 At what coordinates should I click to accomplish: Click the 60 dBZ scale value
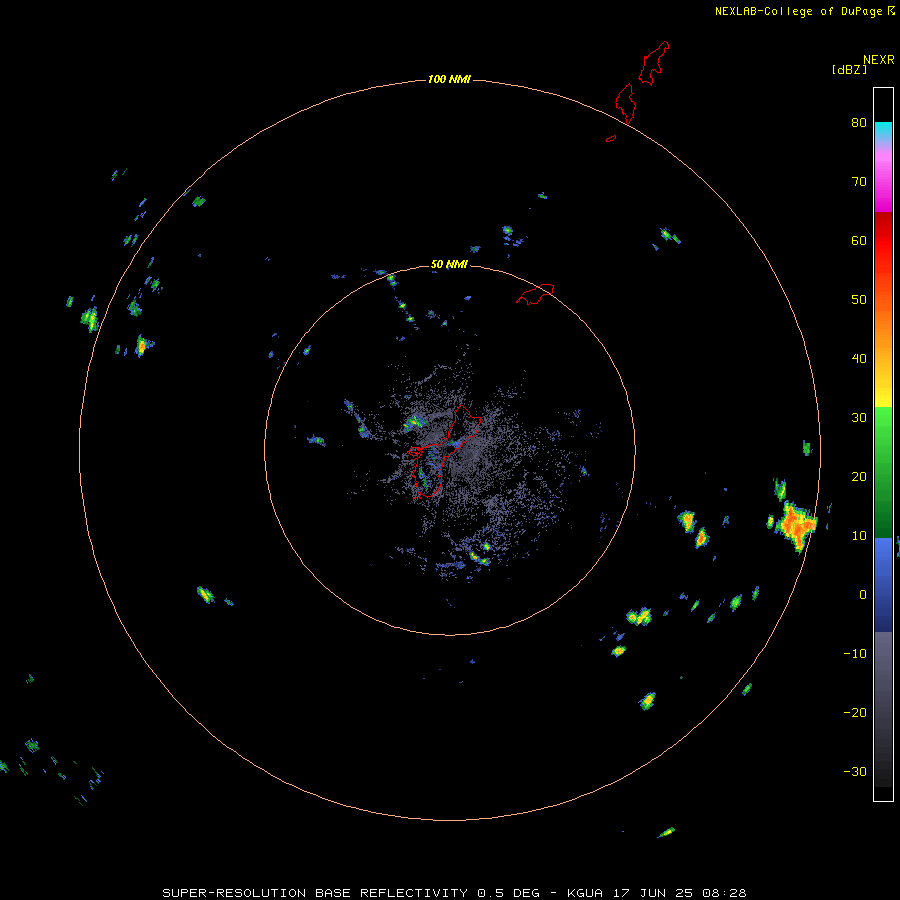click(859, 240)
